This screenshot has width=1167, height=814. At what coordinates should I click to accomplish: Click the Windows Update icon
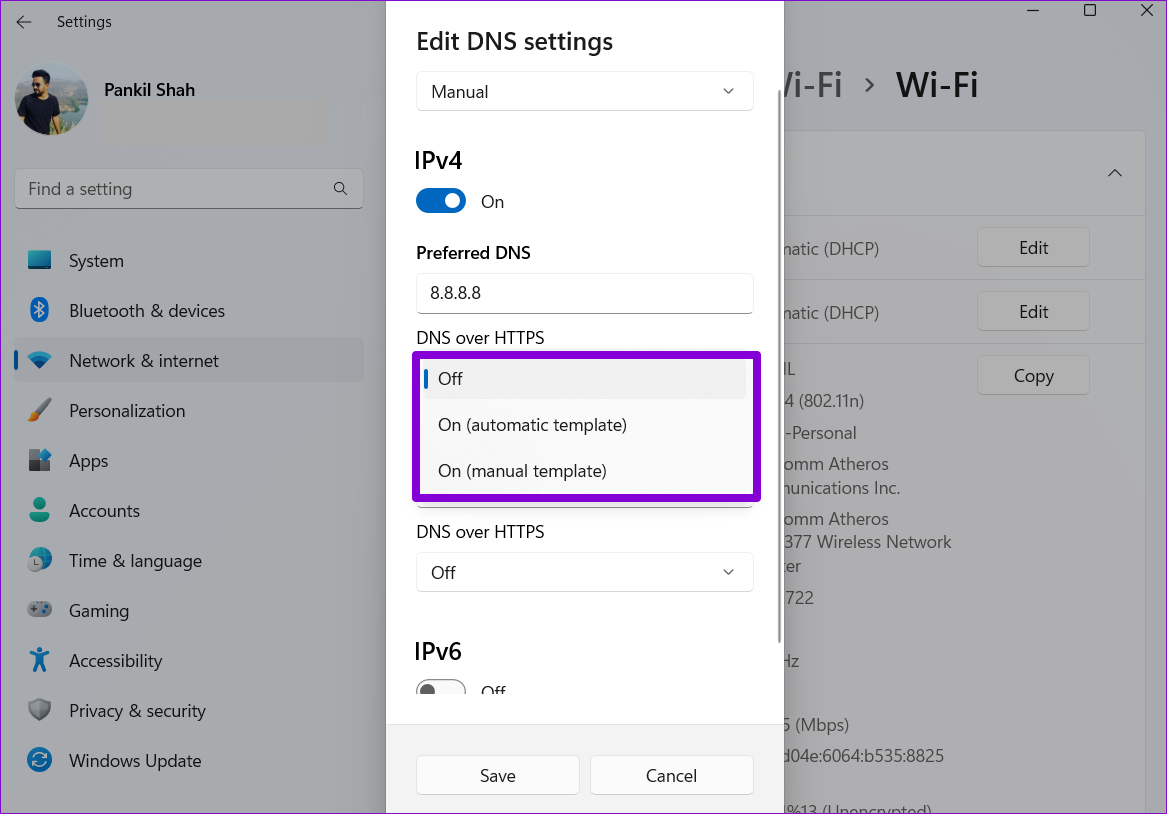coord(40,761)
